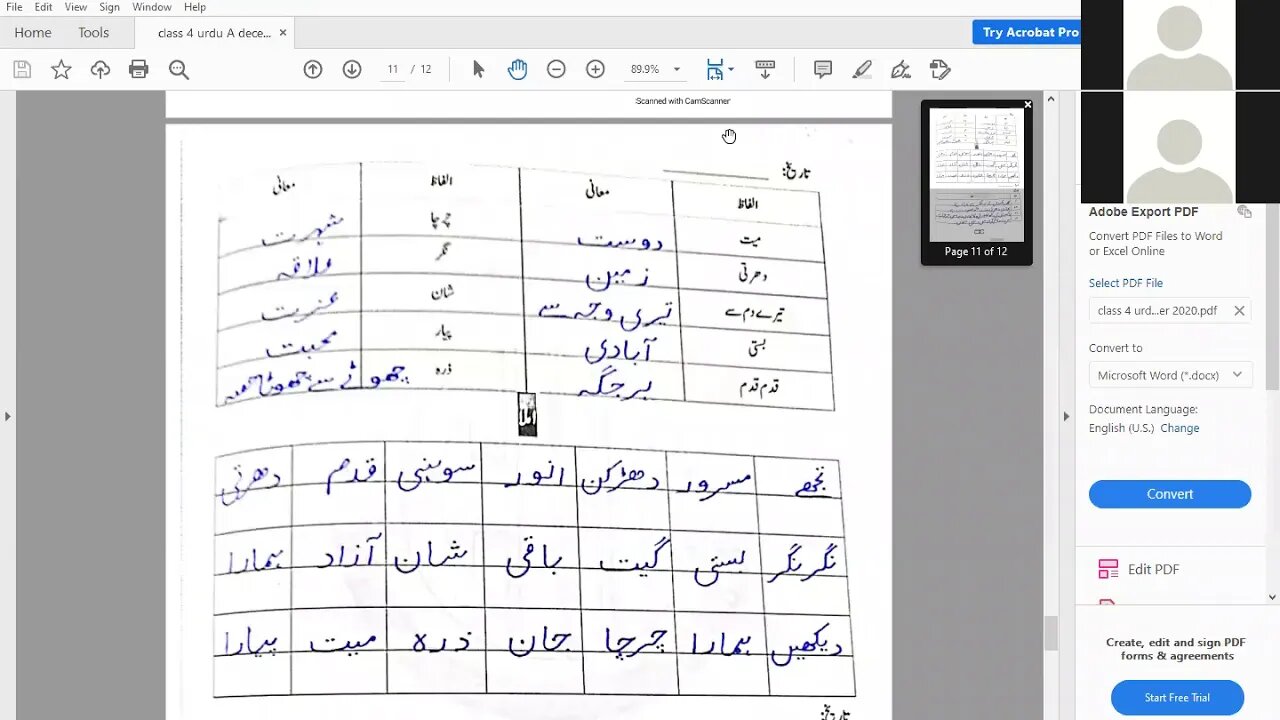Open the Convert to format dropdown

(1170, 375)
